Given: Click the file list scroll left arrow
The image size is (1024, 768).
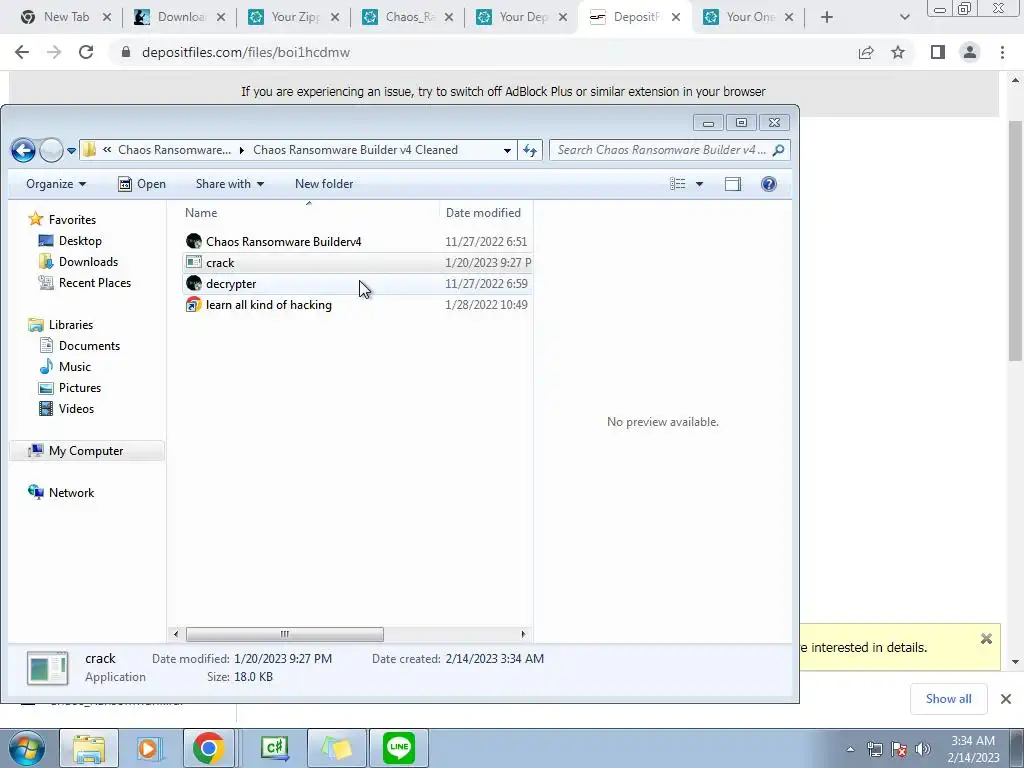Looking at the screenshot, I should 176,634.
